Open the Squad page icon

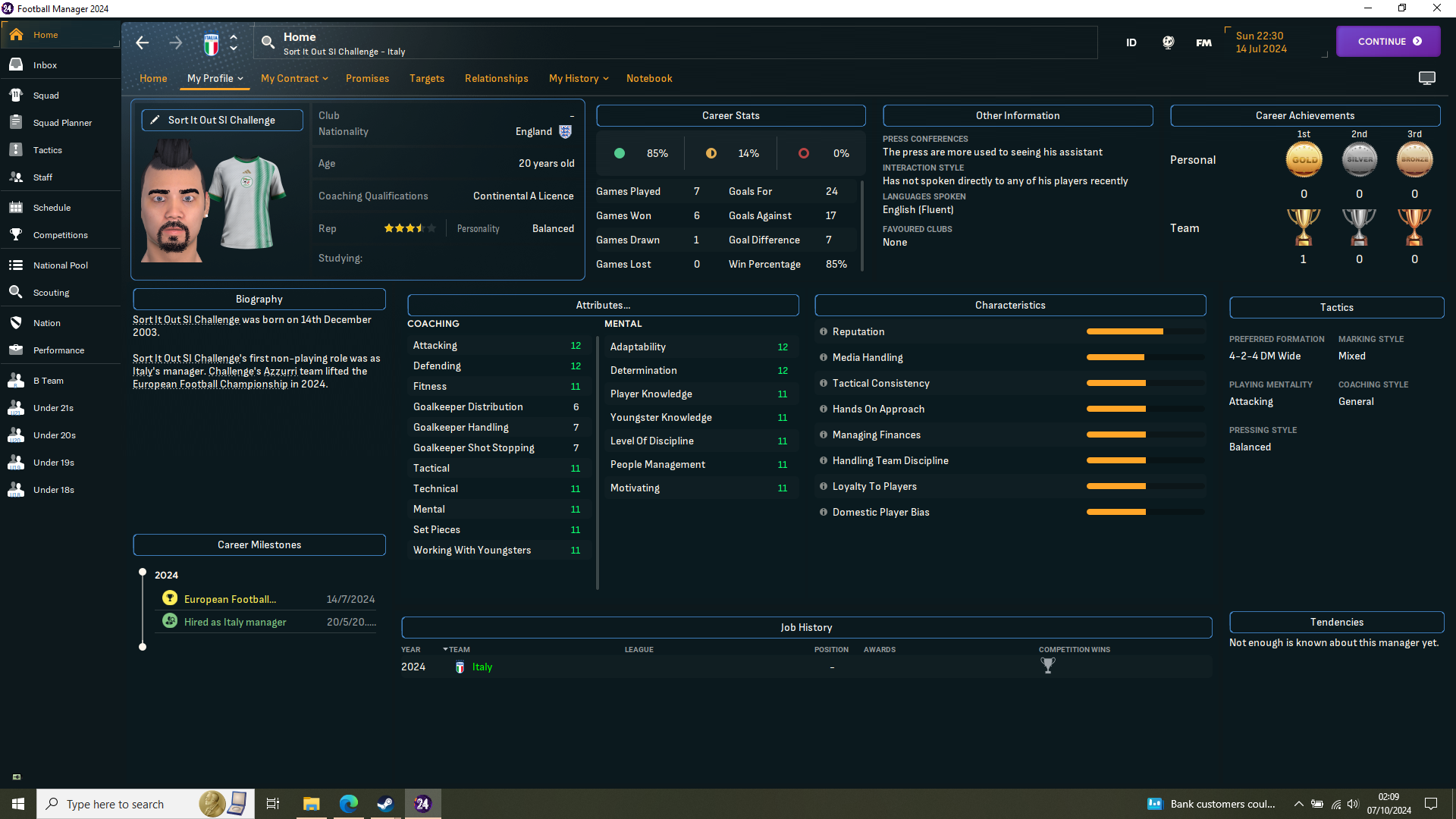pyautogui.click(x=16, y=96)
